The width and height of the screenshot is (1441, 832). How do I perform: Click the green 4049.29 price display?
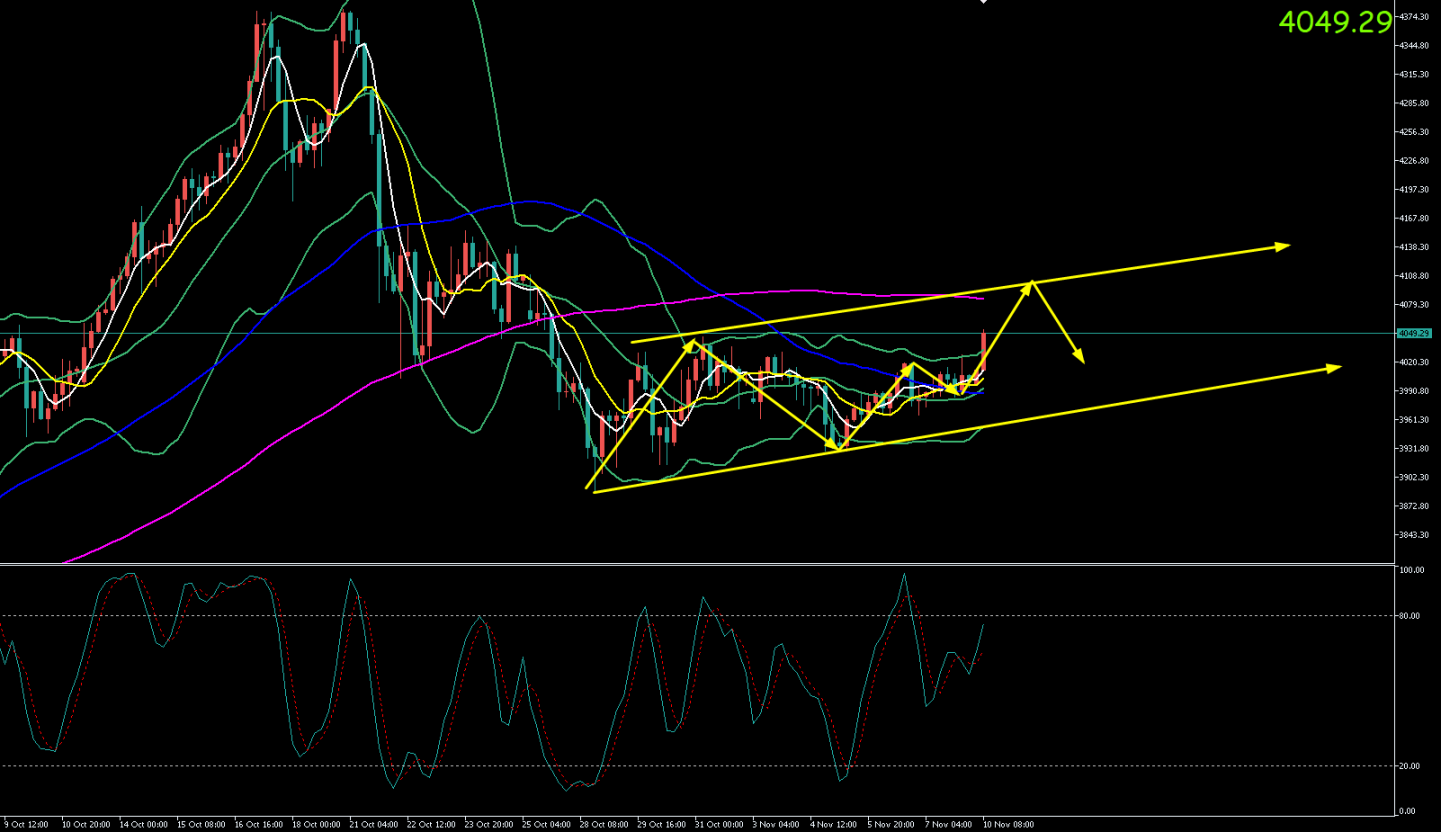pos(1335,22)
